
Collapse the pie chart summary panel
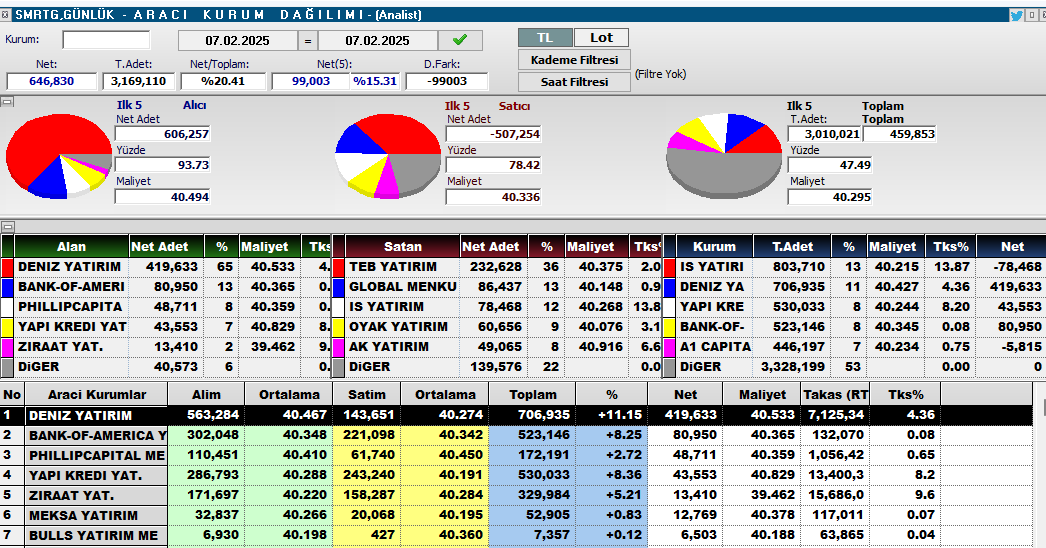[x=7, y=101]
